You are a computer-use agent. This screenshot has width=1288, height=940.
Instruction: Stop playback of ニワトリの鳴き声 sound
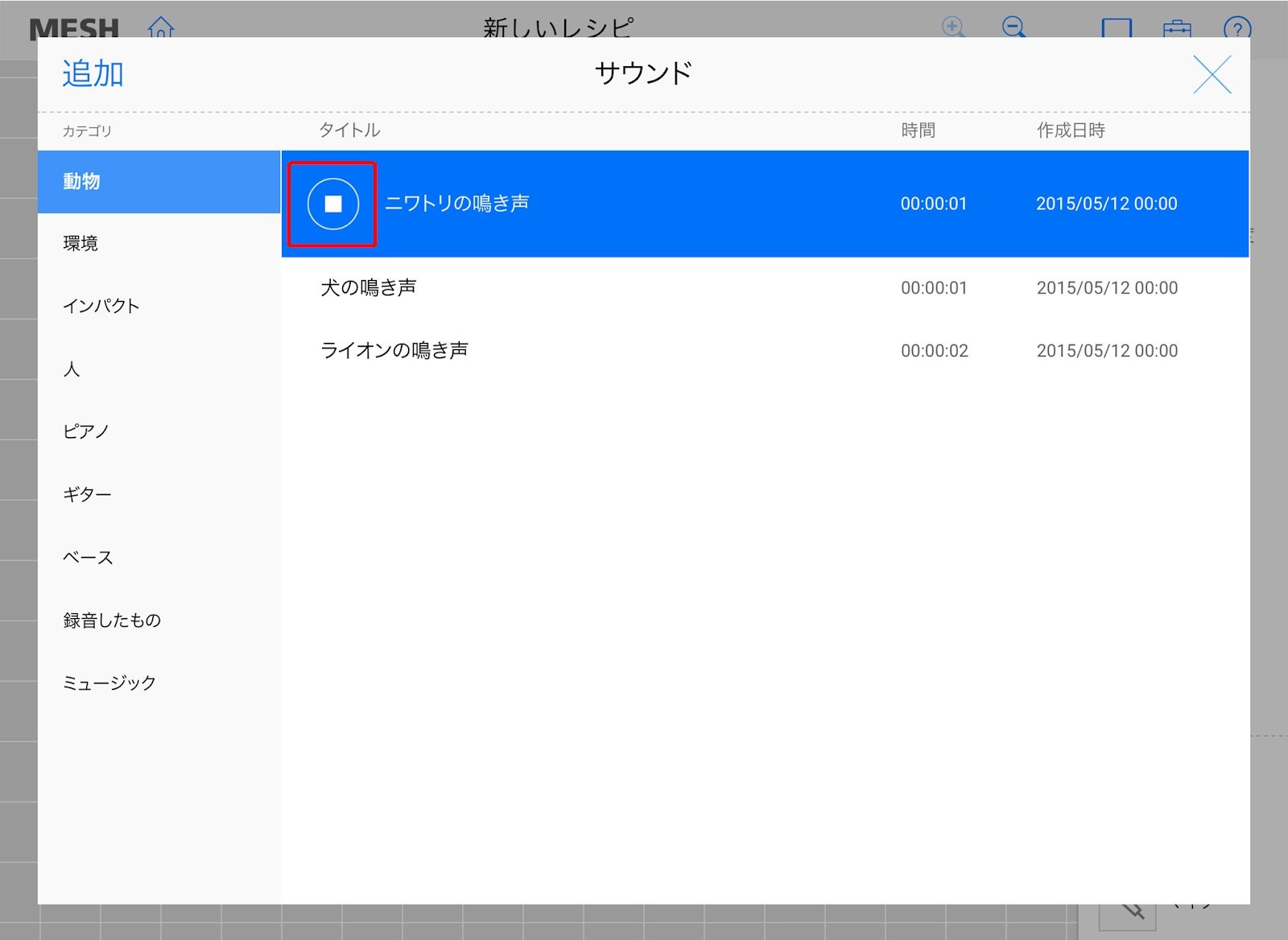click(x=333, y=204)
